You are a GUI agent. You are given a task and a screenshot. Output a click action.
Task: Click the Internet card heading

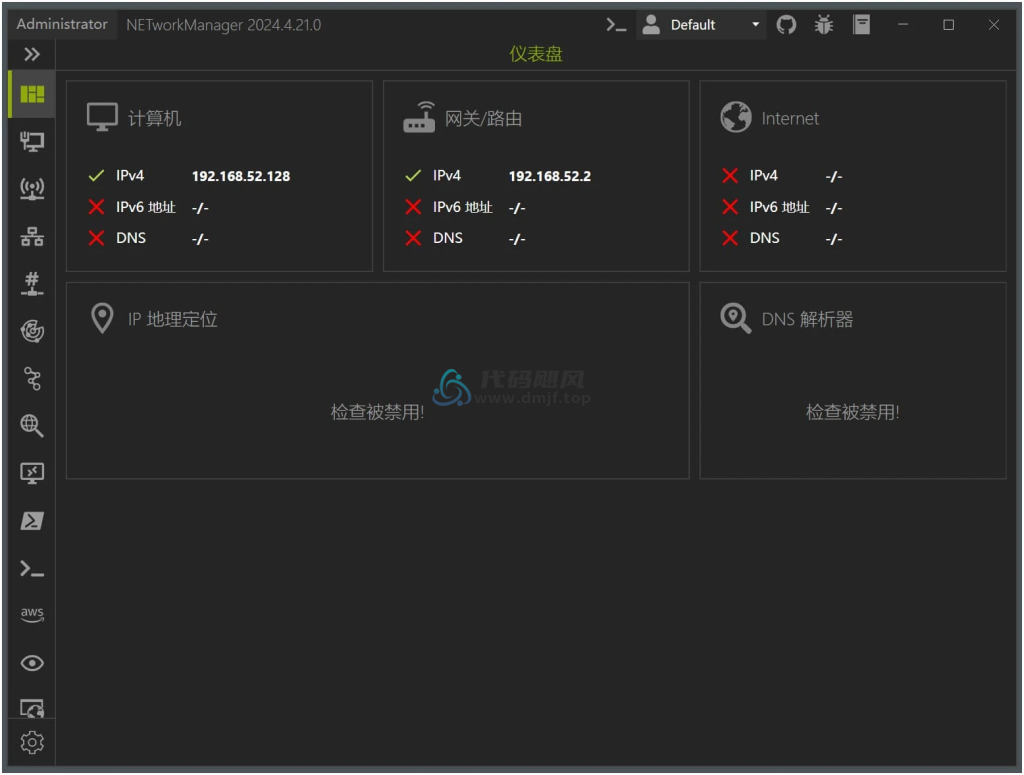(x=790, y=118)
